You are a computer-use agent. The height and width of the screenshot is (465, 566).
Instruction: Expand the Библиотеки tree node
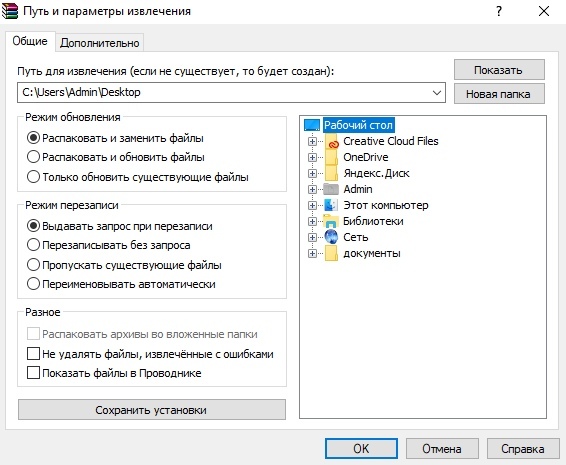coord(312,221)
